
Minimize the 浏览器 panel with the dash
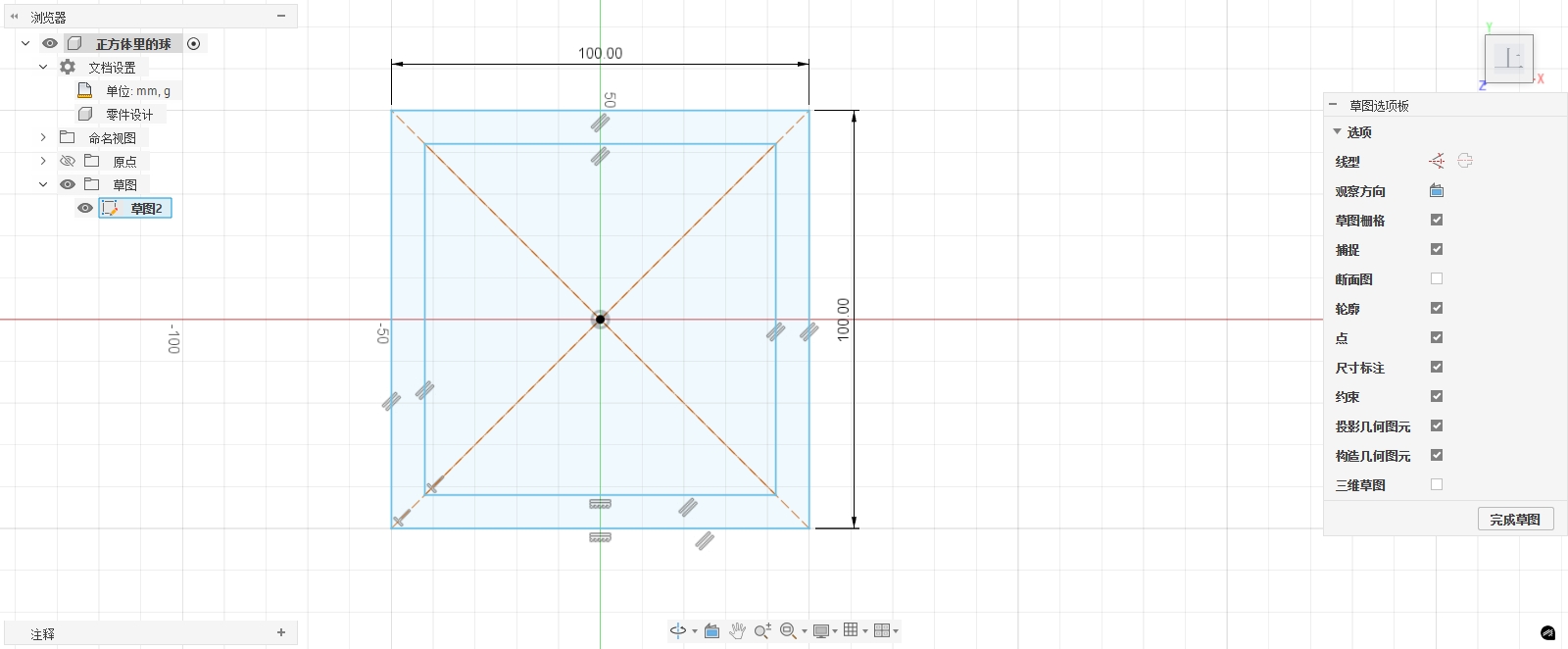(x=281, y=17)
